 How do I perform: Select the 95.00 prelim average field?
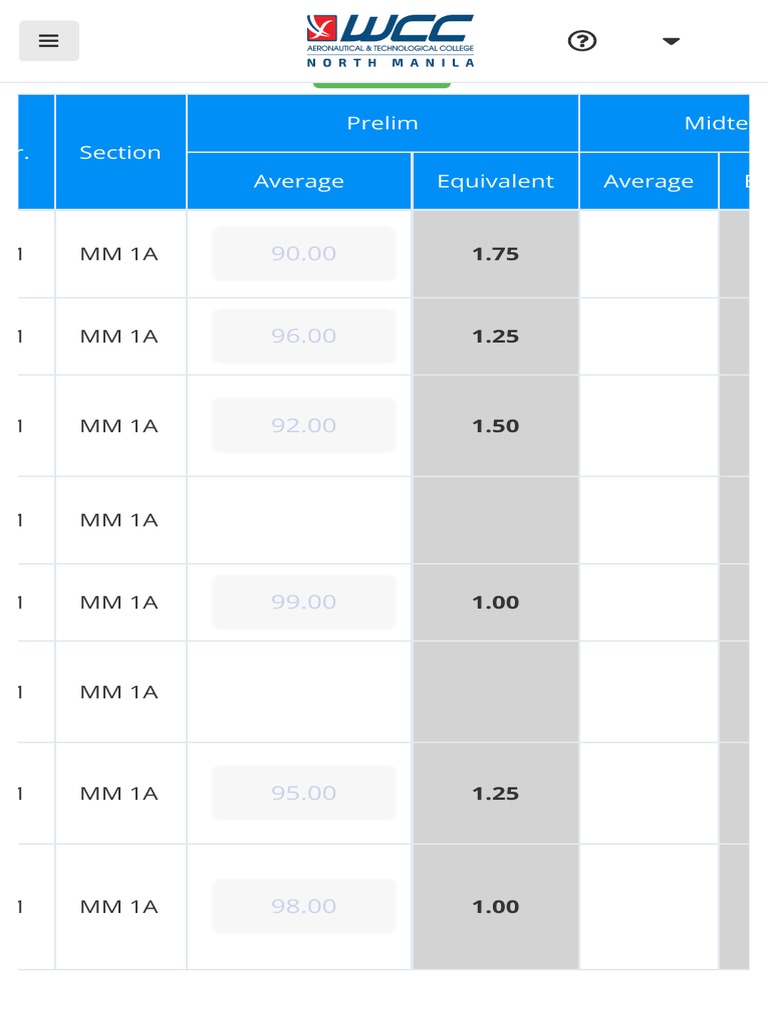pos(303,793)
